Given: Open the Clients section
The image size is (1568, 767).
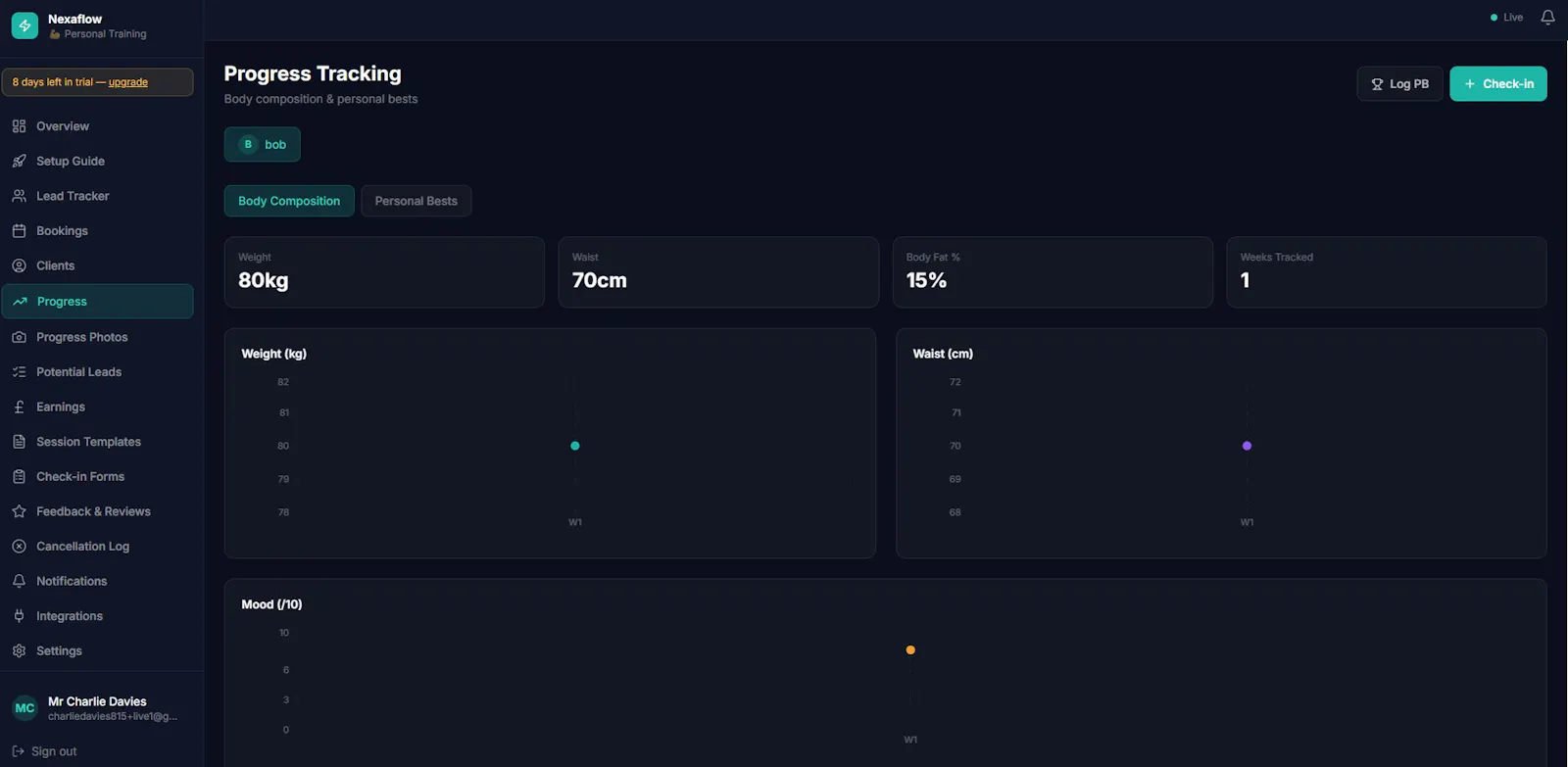Looking at the screenshot, I should pyautogui.click(x=98, y=265).
